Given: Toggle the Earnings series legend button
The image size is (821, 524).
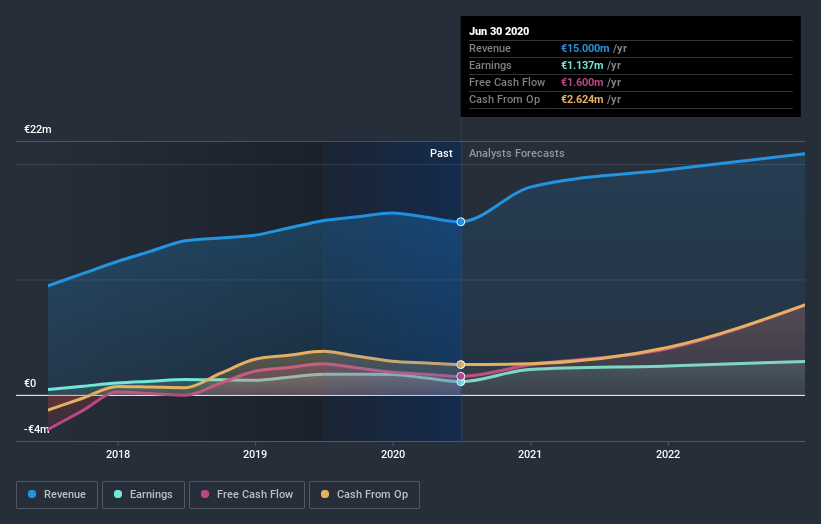Looking at the screenshot, I should click(x=143, y=495).
